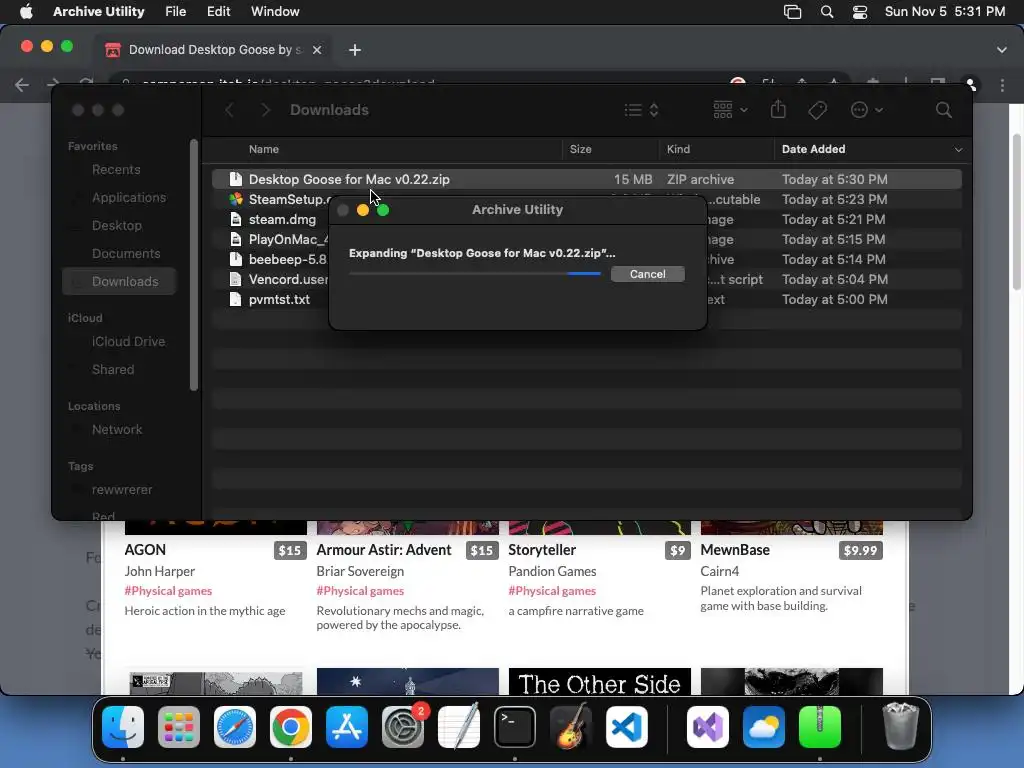Open the Edit menu

[218, 11]
